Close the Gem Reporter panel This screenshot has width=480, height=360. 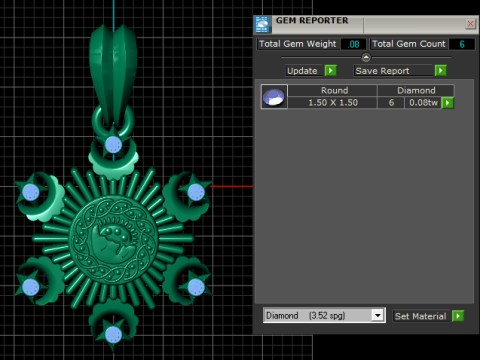click(470, 24)
